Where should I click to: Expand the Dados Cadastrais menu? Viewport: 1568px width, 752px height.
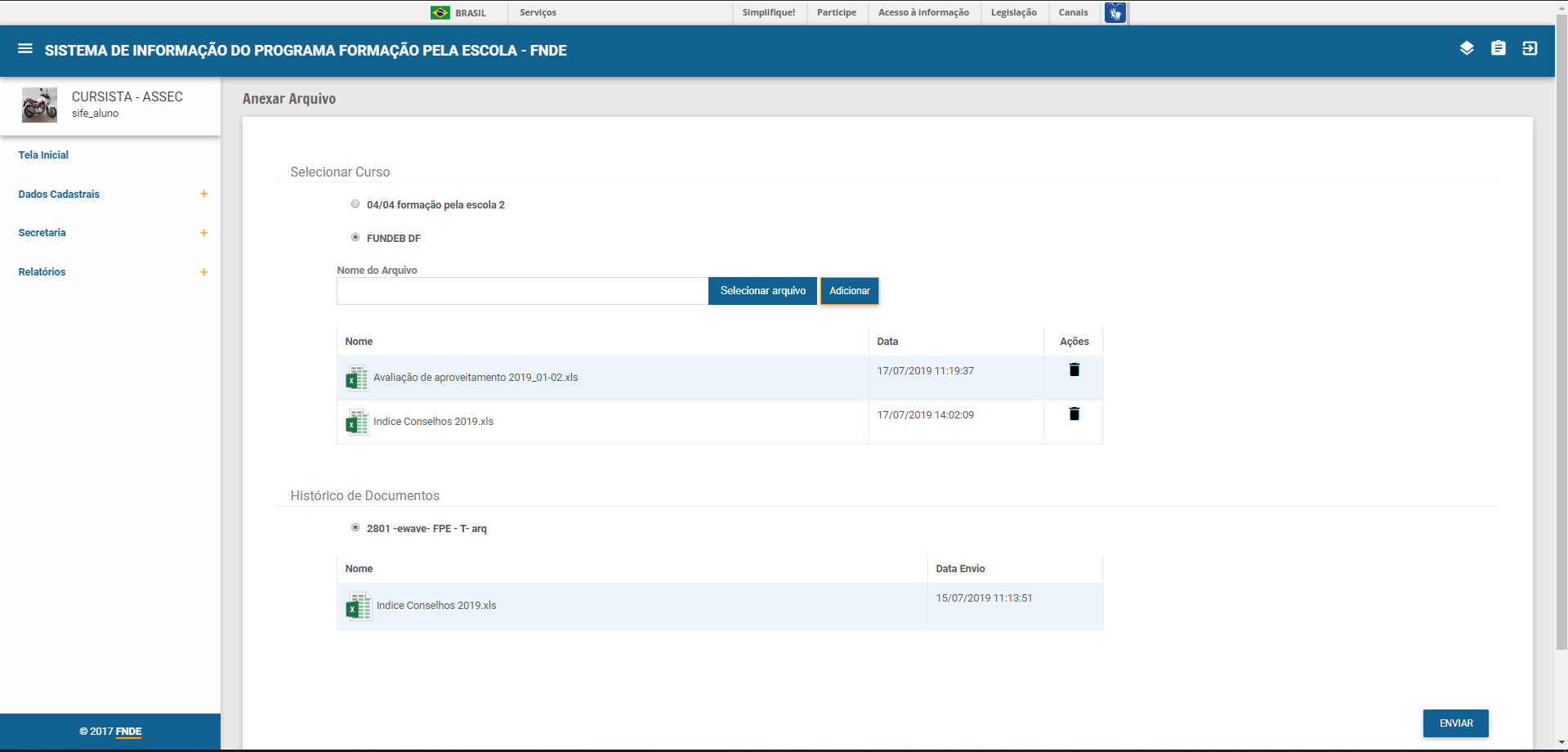[203, 194]
